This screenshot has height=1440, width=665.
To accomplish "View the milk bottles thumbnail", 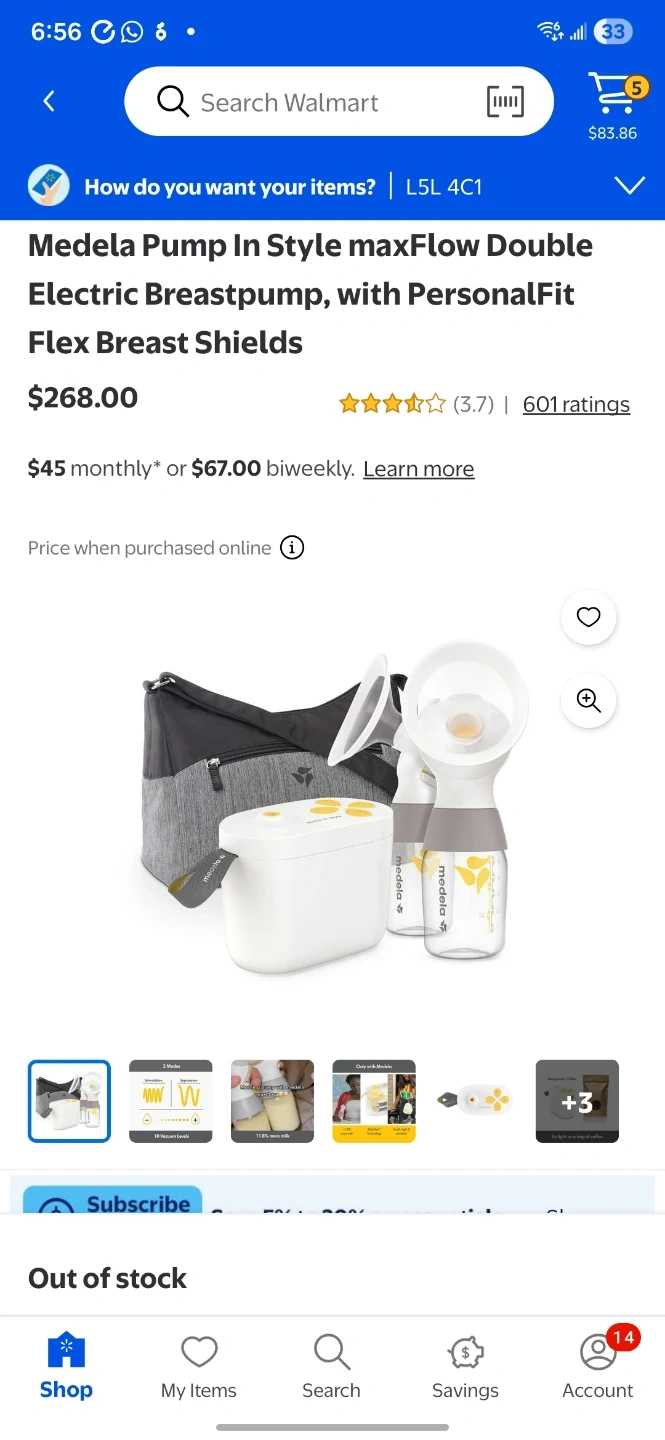I will click(x=272, y=1101).
